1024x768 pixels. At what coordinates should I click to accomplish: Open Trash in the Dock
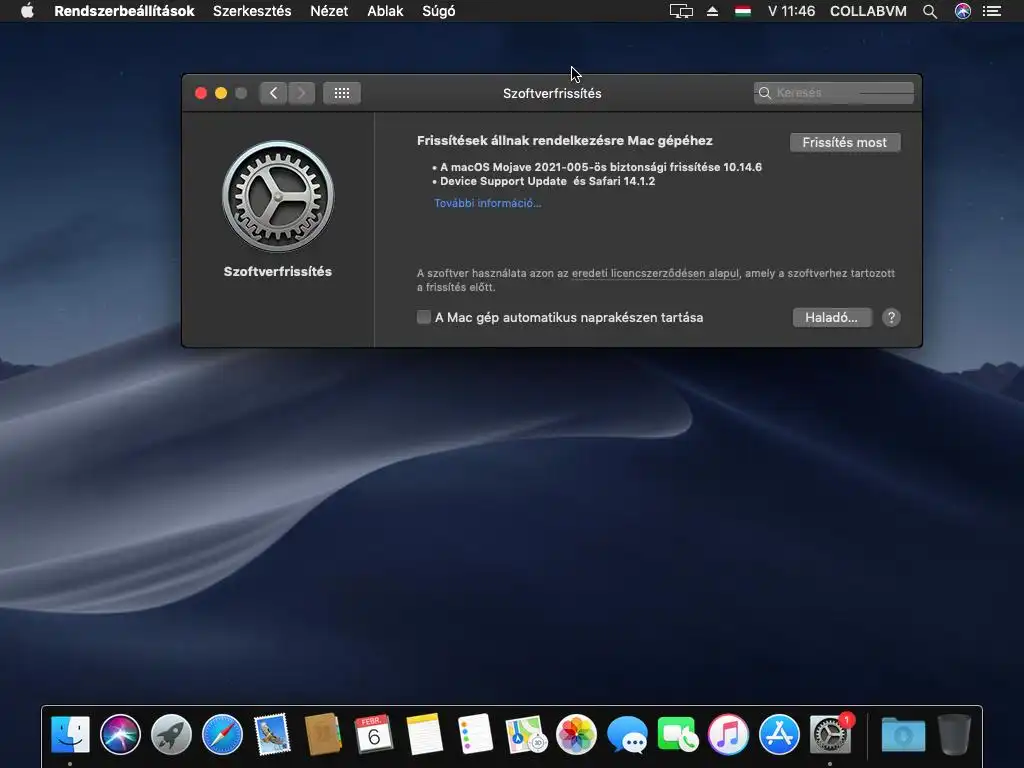(x=954, y=735)
